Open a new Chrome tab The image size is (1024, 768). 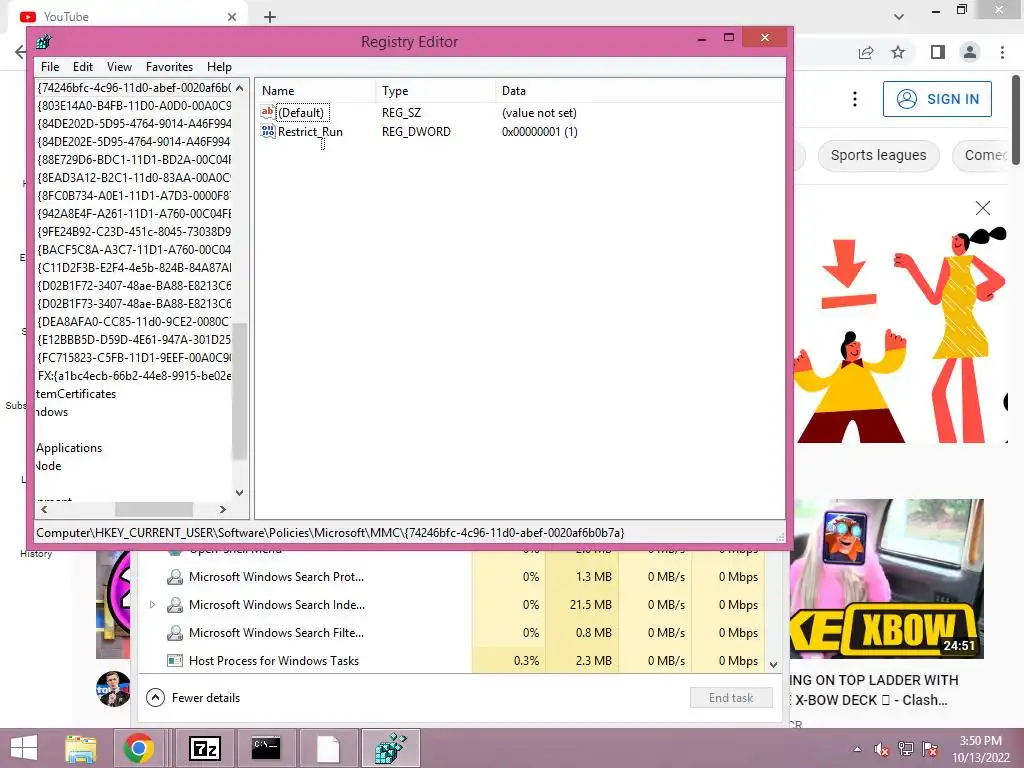click(x=270, y=17)
